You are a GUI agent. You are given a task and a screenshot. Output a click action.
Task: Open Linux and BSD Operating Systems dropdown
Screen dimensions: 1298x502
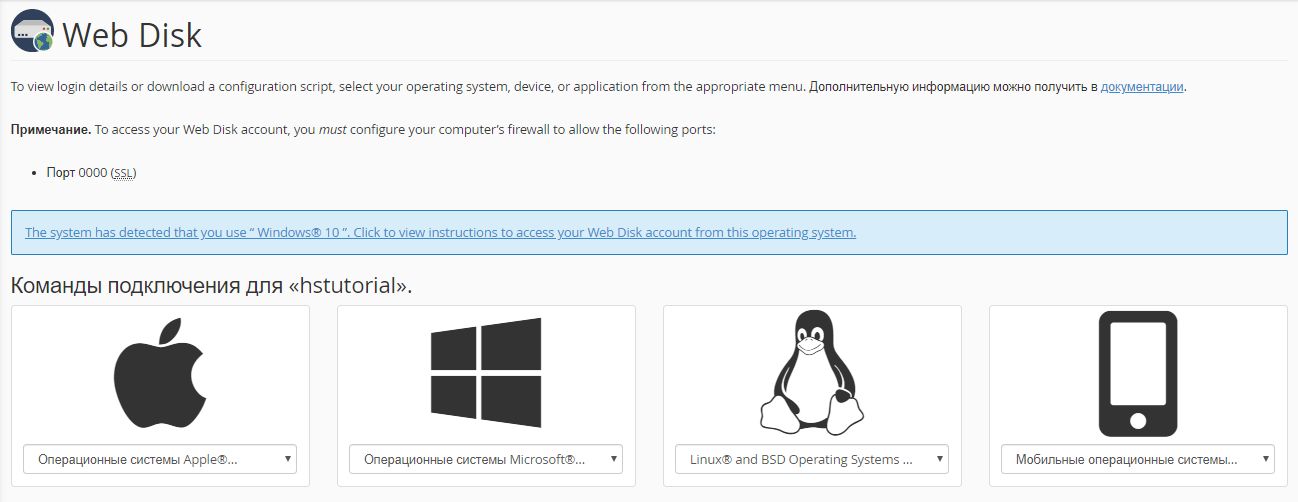(x=811, y=459)
